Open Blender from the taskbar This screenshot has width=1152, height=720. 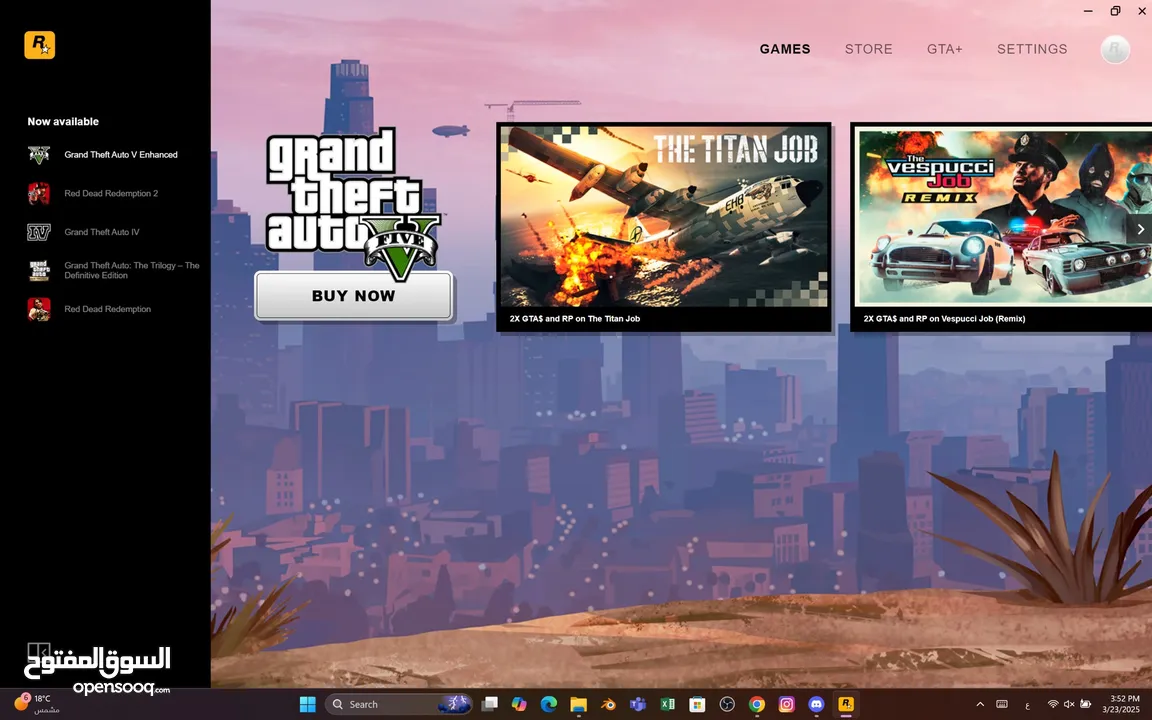(x=608, y=705)
